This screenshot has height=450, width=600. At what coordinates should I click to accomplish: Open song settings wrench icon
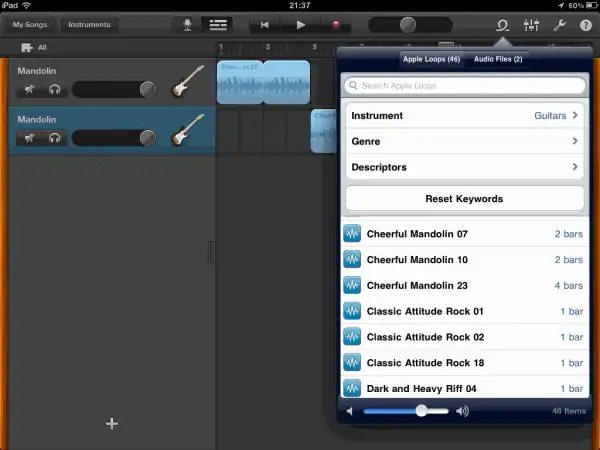point(560,25)
